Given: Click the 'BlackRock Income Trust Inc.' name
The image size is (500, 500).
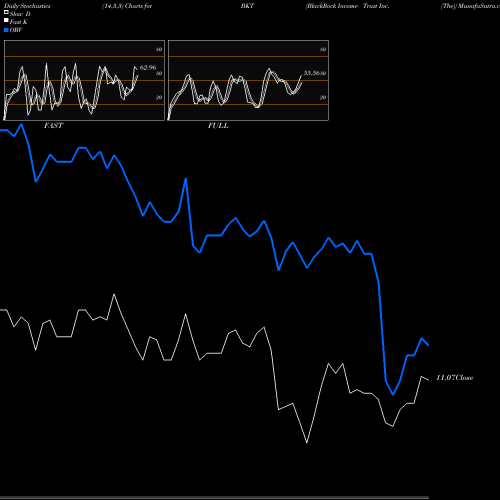Looking at the screenshot, I should [x=347, y=6].
